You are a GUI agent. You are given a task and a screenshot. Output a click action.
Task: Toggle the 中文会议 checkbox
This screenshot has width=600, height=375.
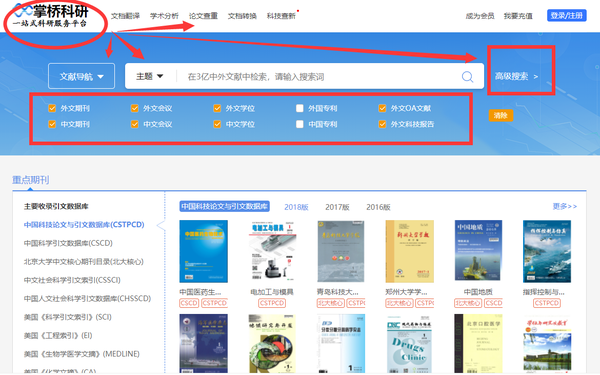tap(135, 124)
